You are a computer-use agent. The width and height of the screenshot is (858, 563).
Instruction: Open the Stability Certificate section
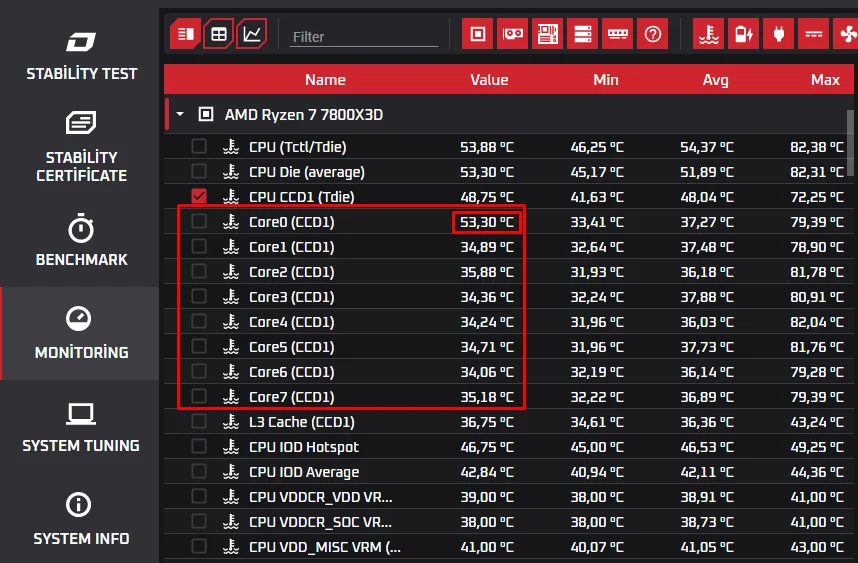[x=81, y=147]
